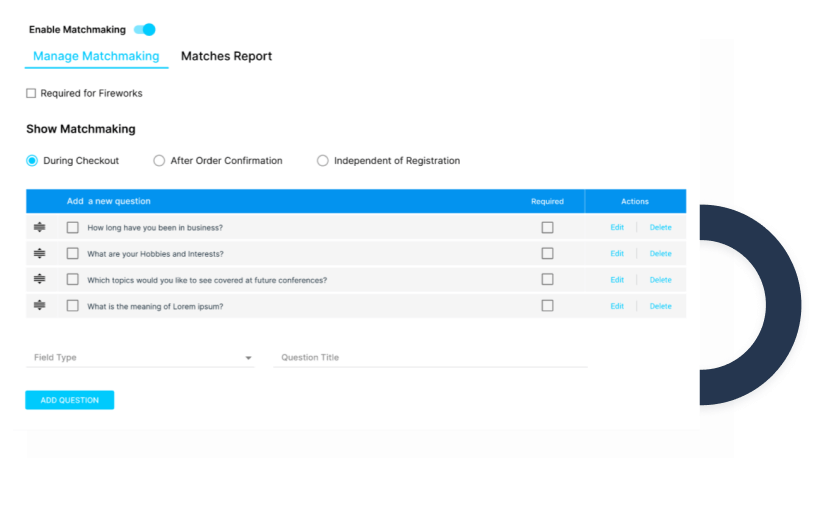Tick row checkbox for business duration question
This screenshot has width=828, height=506.
pos(73,228)
